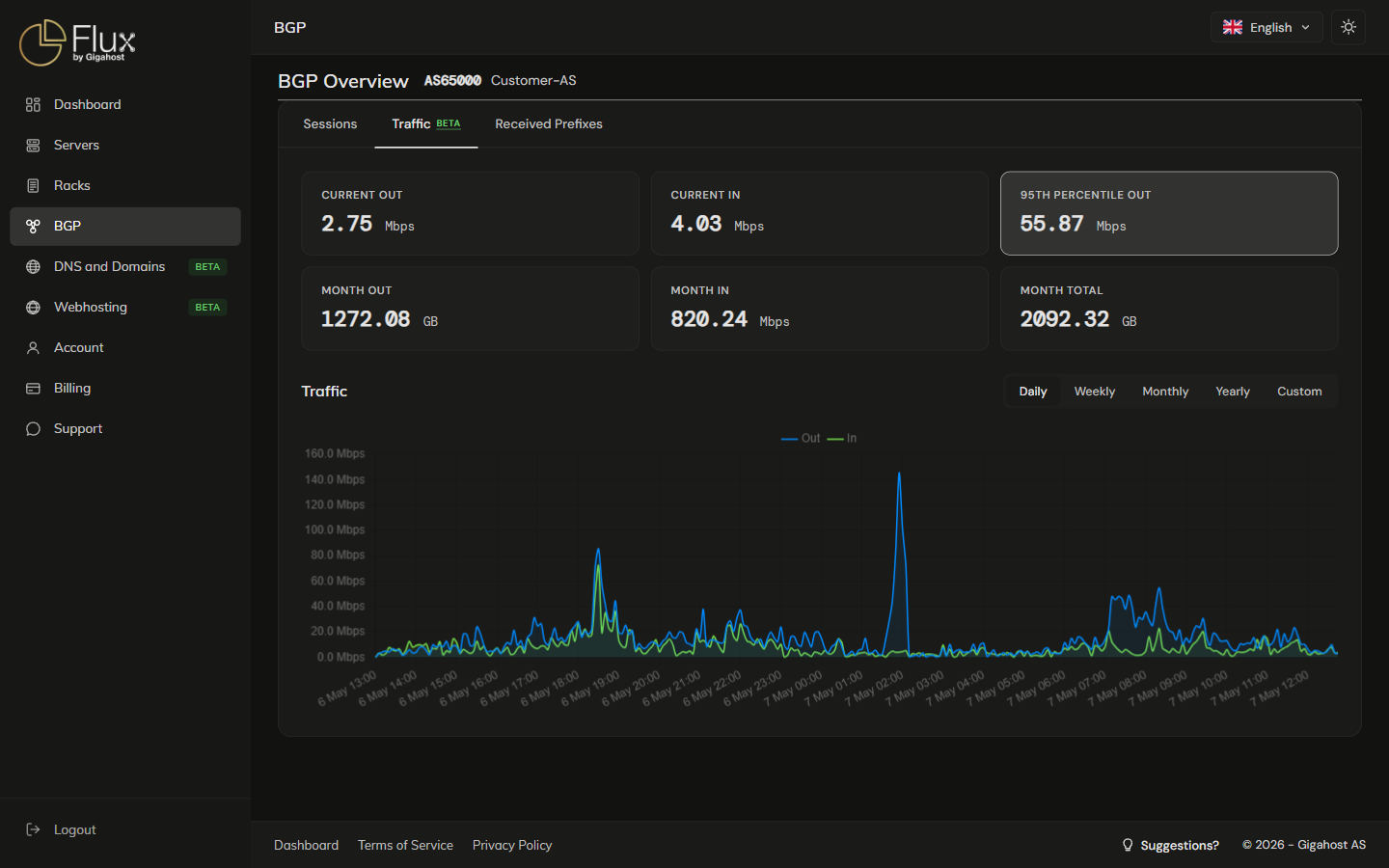
Task: Click the Suggestions lightbulb icon
Action: tap(1128, 845)
